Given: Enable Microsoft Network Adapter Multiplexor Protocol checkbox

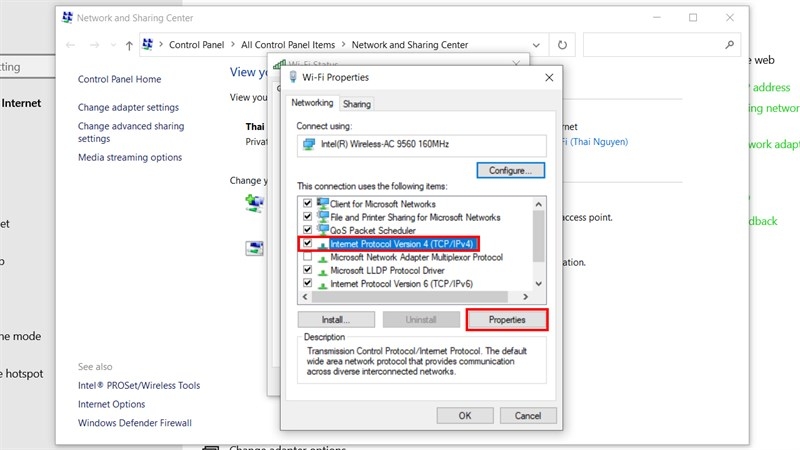Looking at the screenshot, I should pos(308,257).
